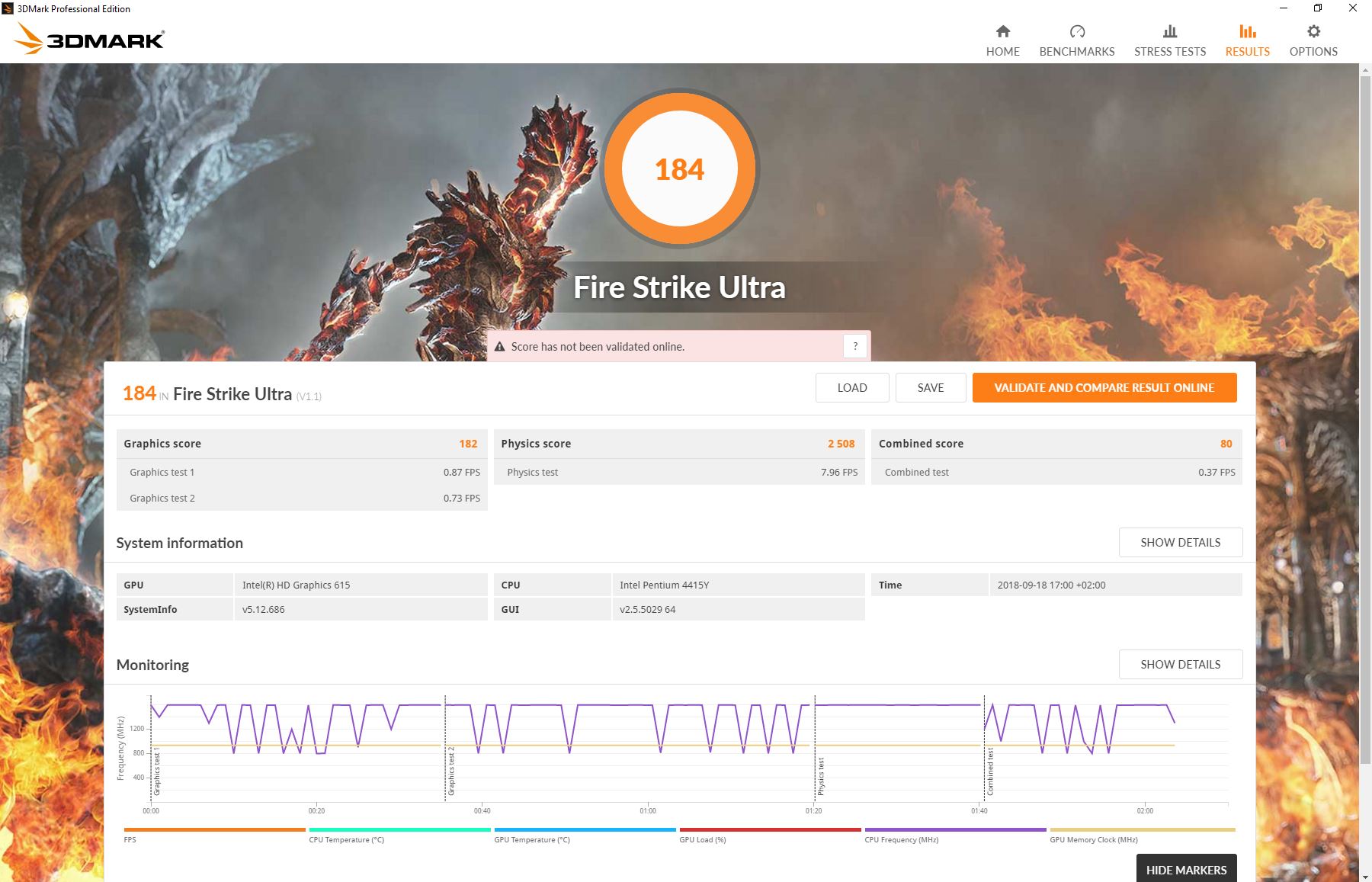Click the 3DMark logo

coord(90,39)
